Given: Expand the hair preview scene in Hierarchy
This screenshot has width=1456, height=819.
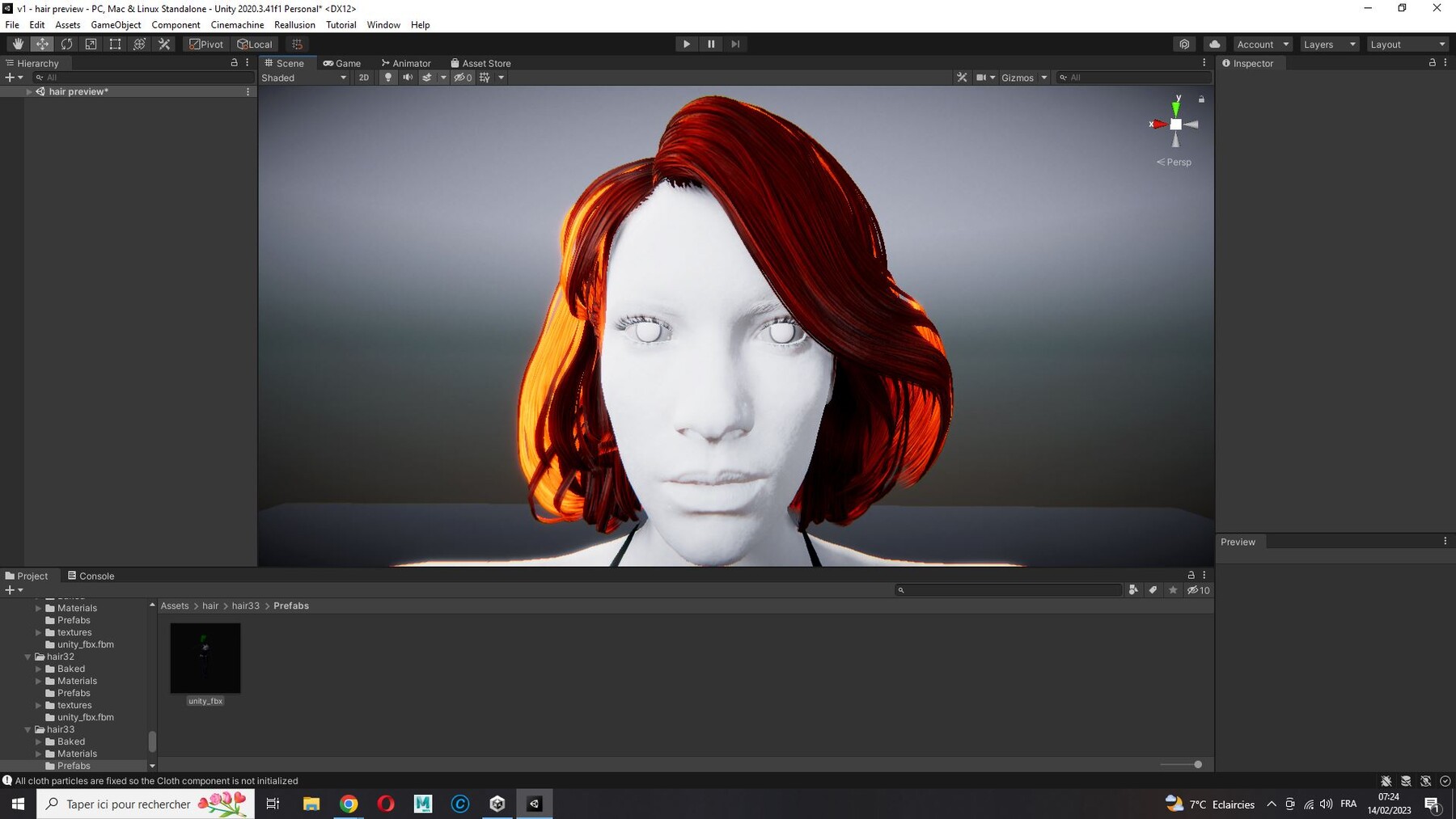Looking at the screenshot, I should [x=29, y=91].
